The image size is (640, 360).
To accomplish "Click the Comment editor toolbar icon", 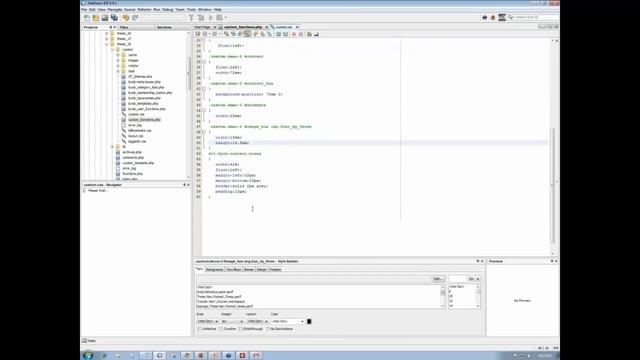I will coord(309,34).
